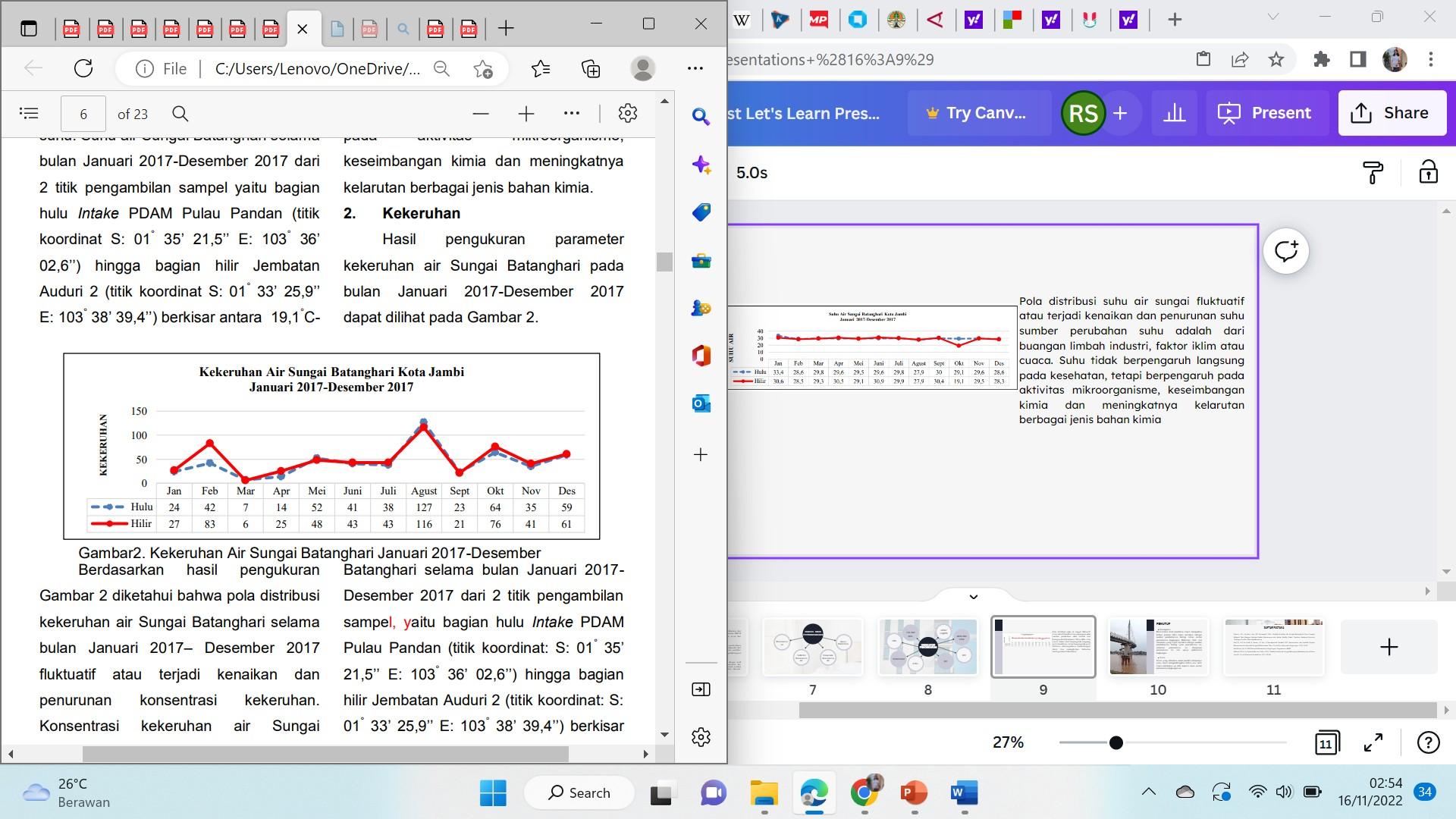
Task: Open Outlook in Edge sidebar
Action: 701,403
